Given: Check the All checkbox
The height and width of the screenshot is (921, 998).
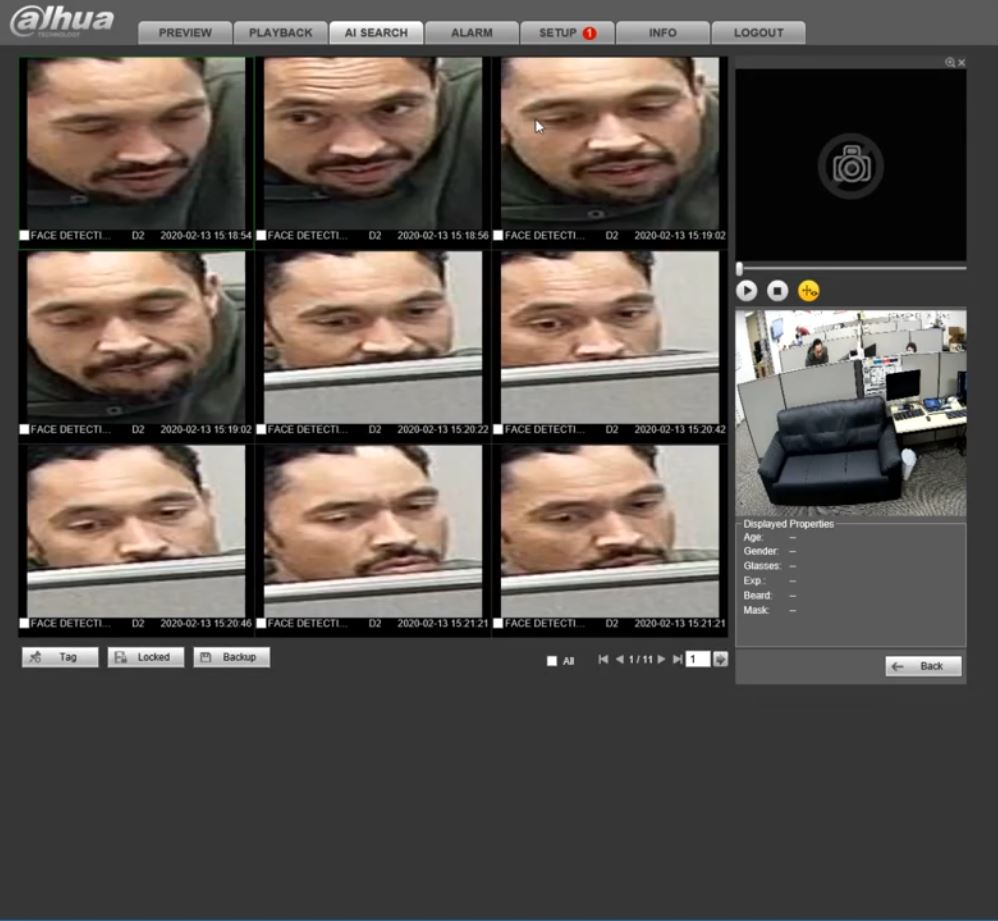Looking at the screenshot, I should (551, 661).
